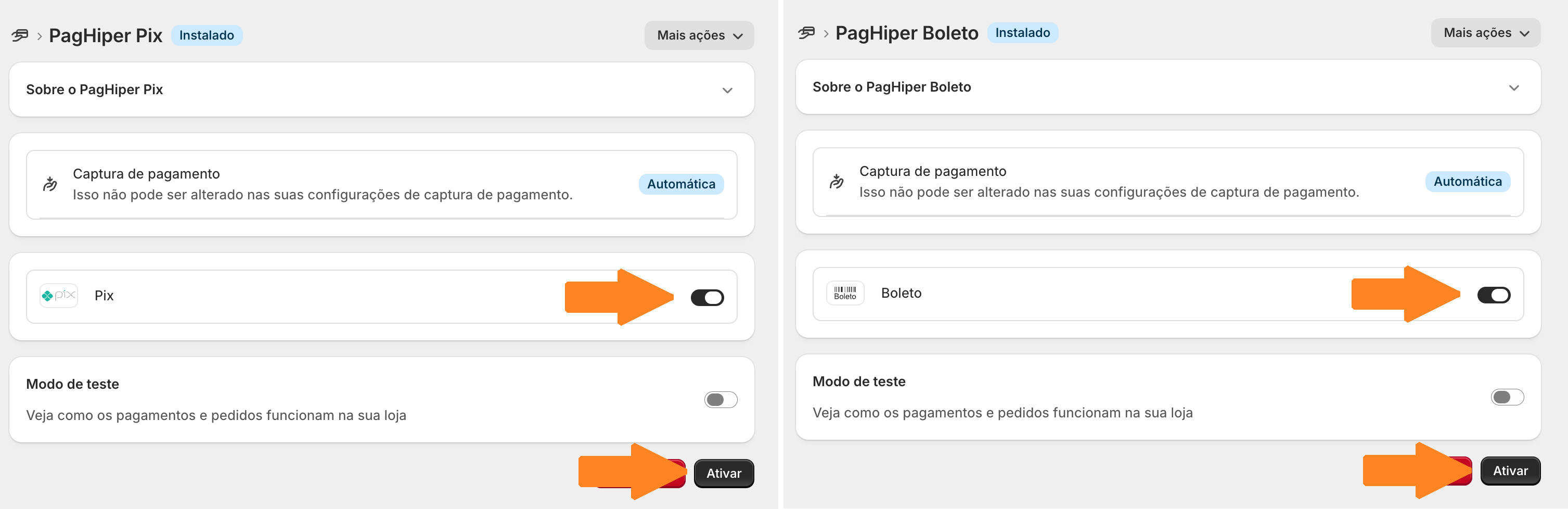Click the Boleto payment method label
Image resolution: width=1568 pixels, height=509 pixels.
(x=902, y=294)
